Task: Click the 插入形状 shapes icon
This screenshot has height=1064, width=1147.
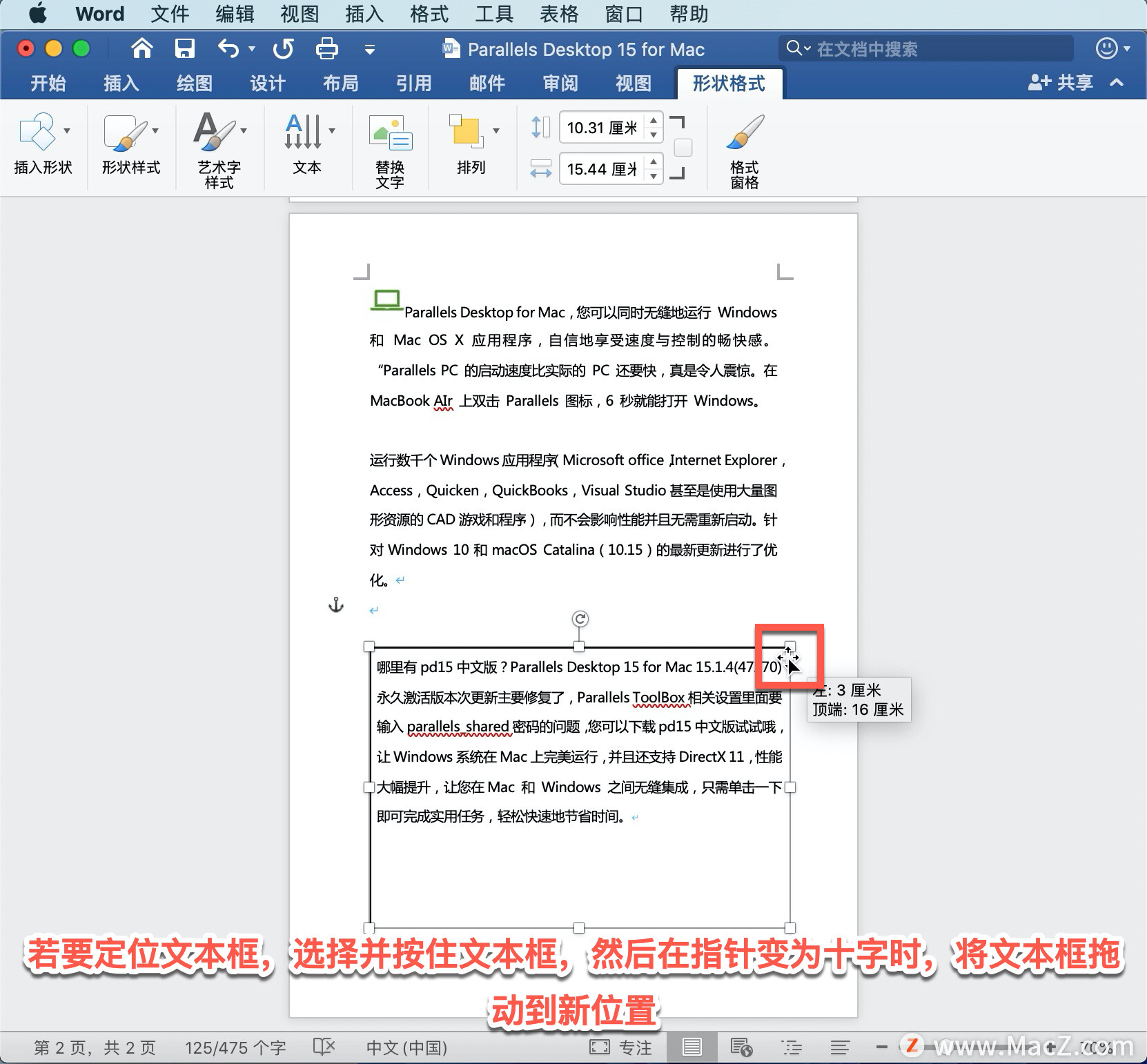Action: [x=37, y=131]
